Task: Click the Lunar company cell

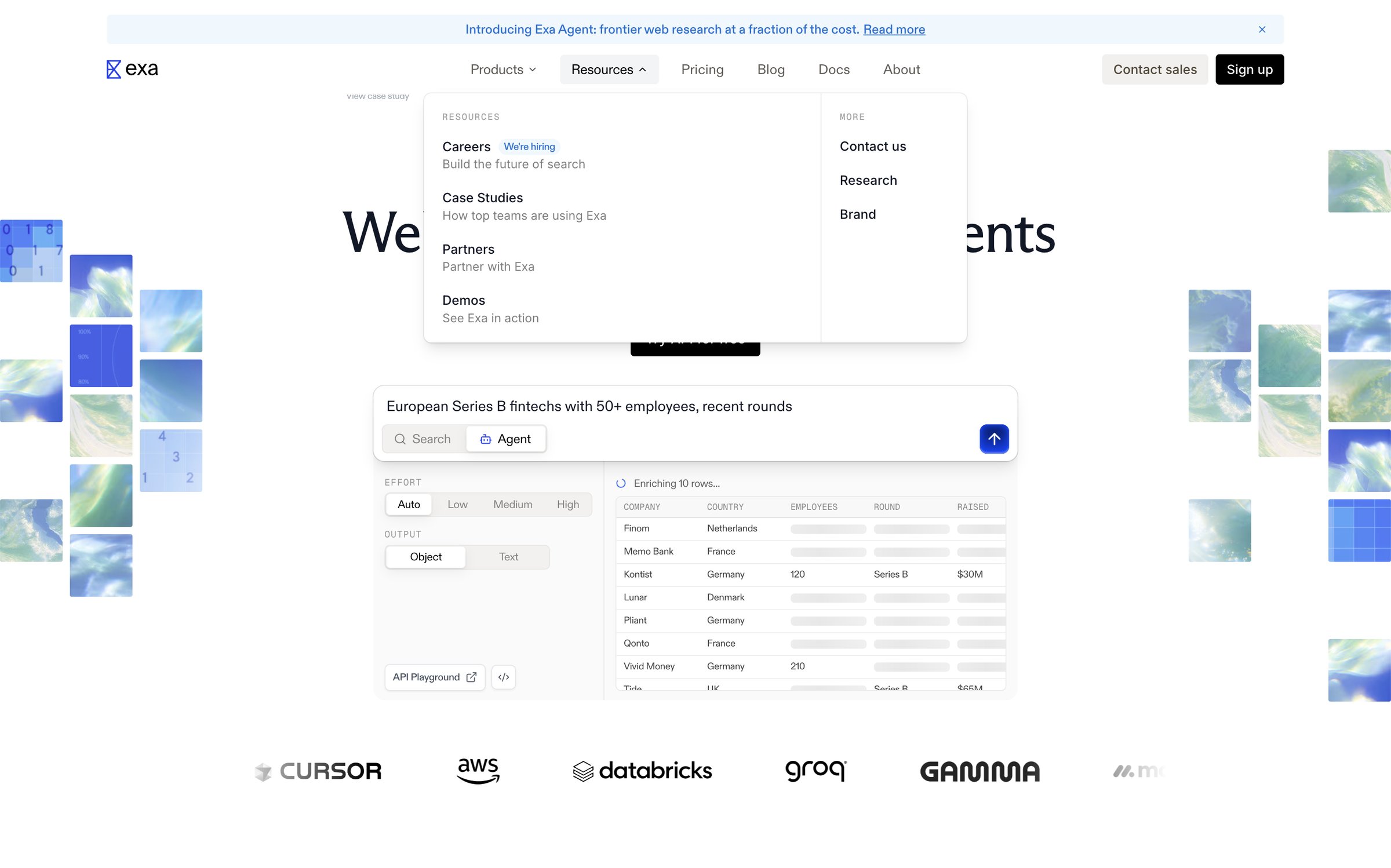Action: click(635, 597)
